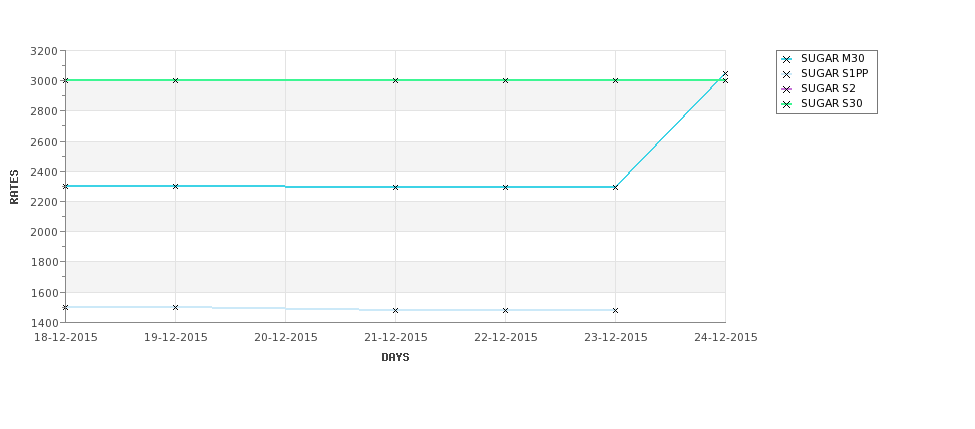Click the SUGAR S1PP legend marker icon
The height and width of the screenshot is (429, 975).
click(786, 74)
